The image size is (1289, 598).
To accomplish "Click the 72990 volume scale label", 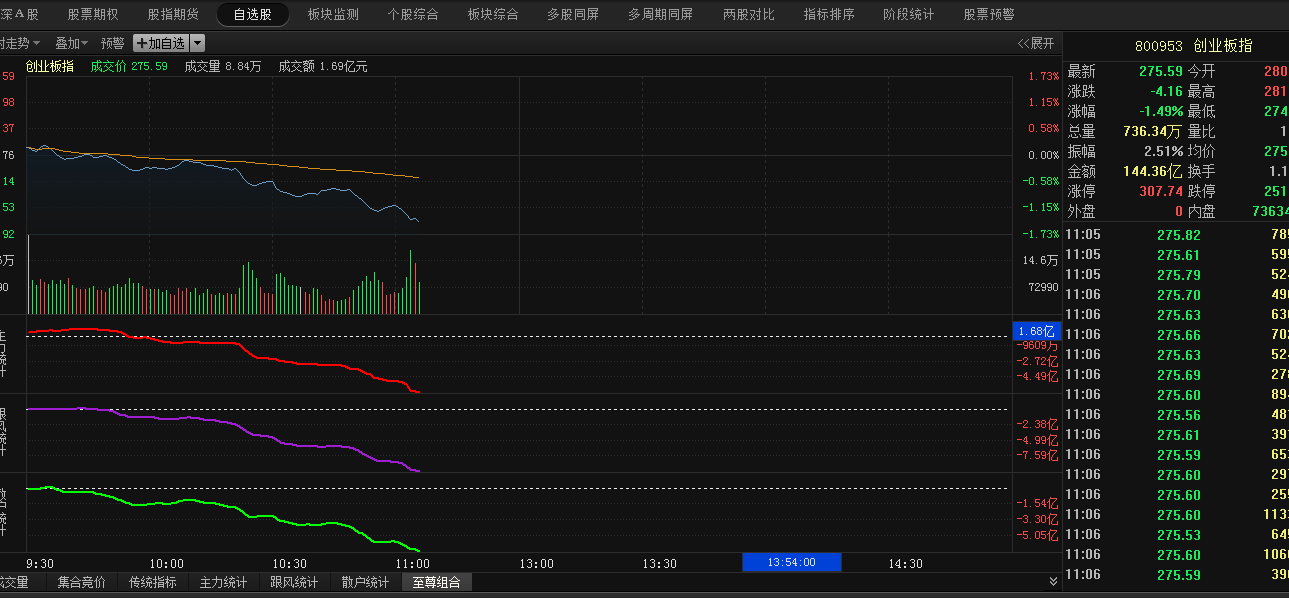I will (1043, 287).
